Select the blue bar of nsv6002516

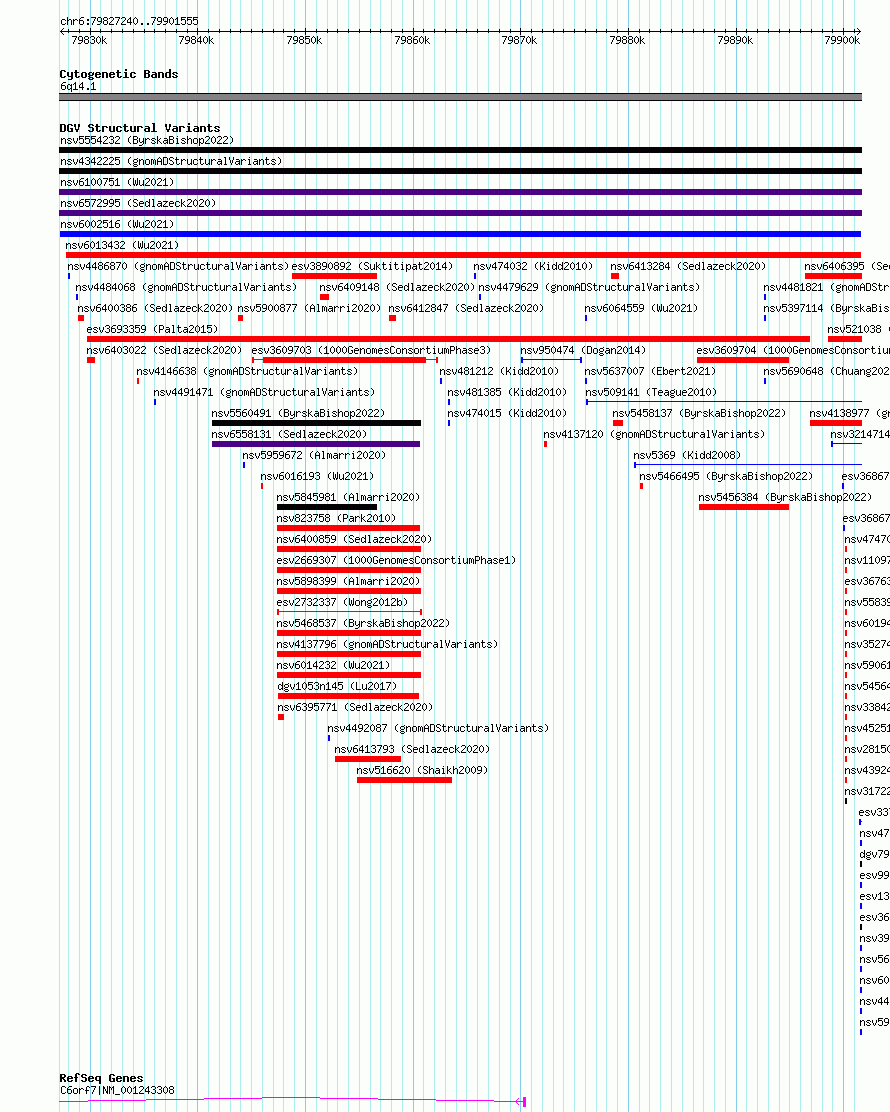[460, 234]
